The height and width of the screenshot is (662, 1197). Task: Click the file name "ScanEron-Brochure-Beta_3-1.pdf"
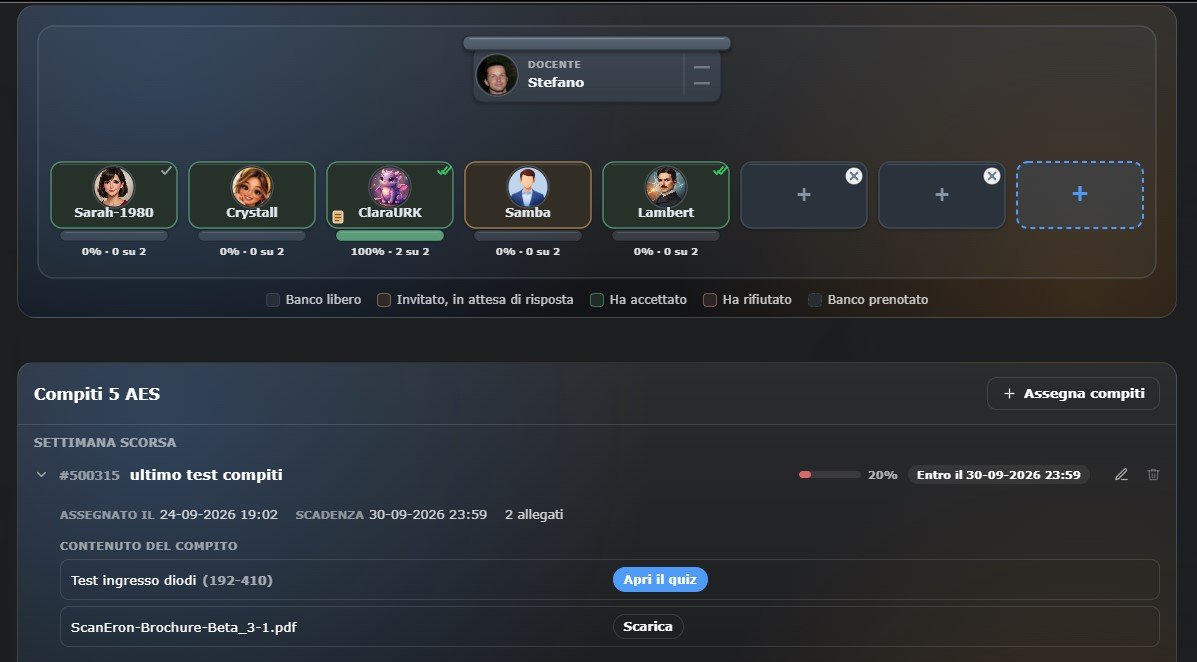(184, 628)
